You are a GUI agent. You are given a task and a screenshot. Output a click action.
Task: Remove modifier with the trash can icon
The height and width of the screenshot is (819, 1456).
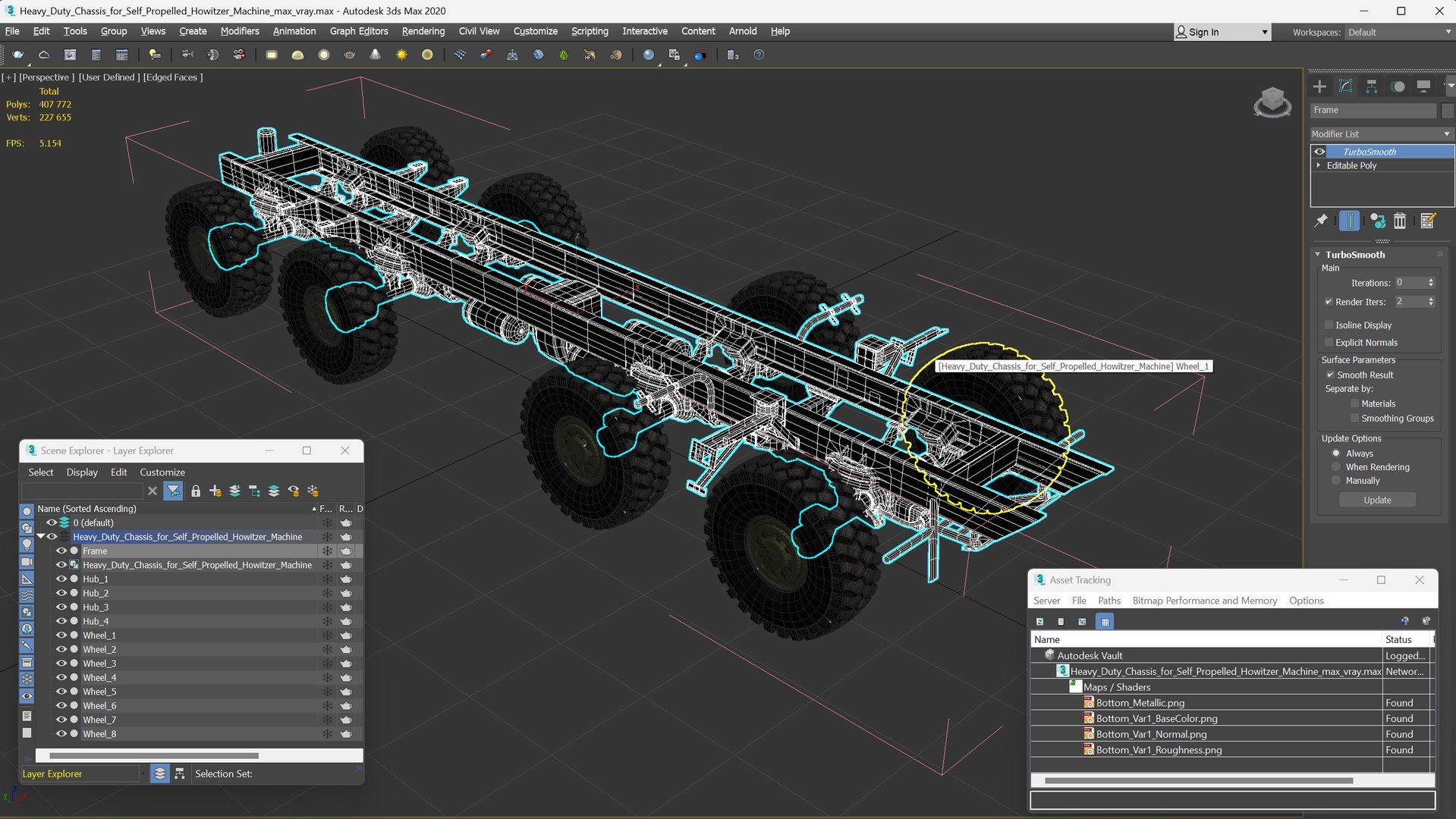pos(1400,221)
